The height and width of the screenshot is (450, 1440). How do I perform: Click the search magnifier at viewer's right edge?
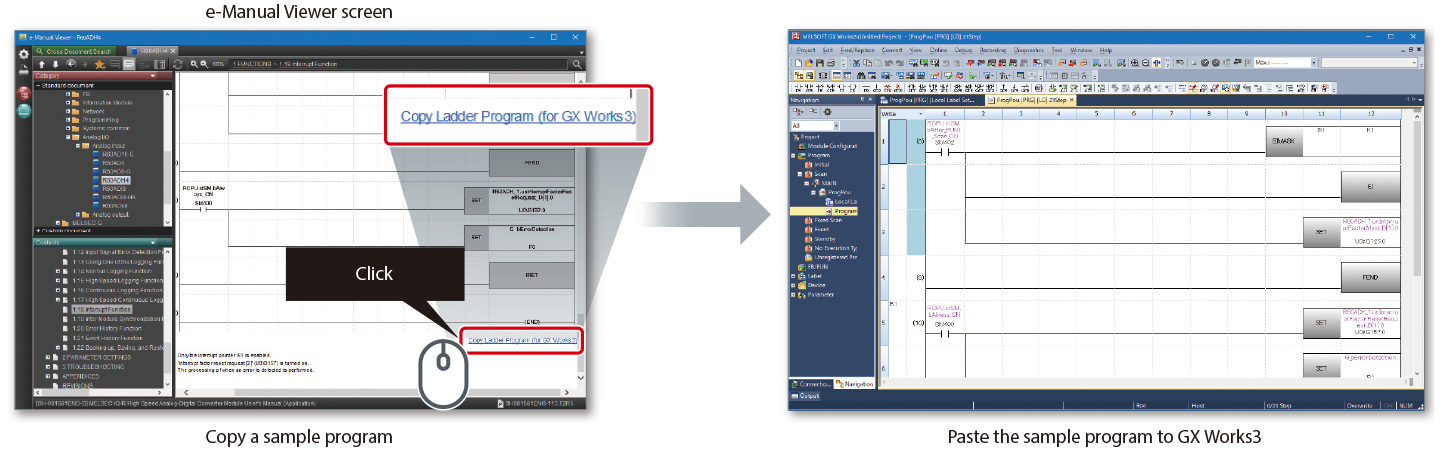pos(577,64)
